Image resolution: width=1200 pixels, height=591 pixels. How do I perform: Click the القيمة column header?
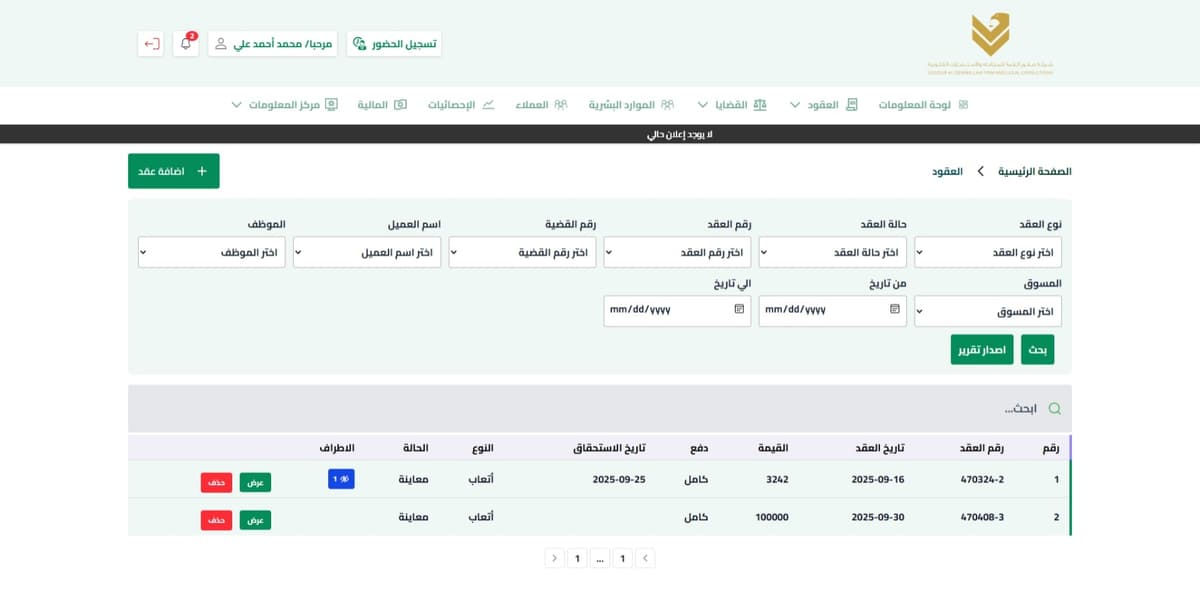(x=774, y=448)
